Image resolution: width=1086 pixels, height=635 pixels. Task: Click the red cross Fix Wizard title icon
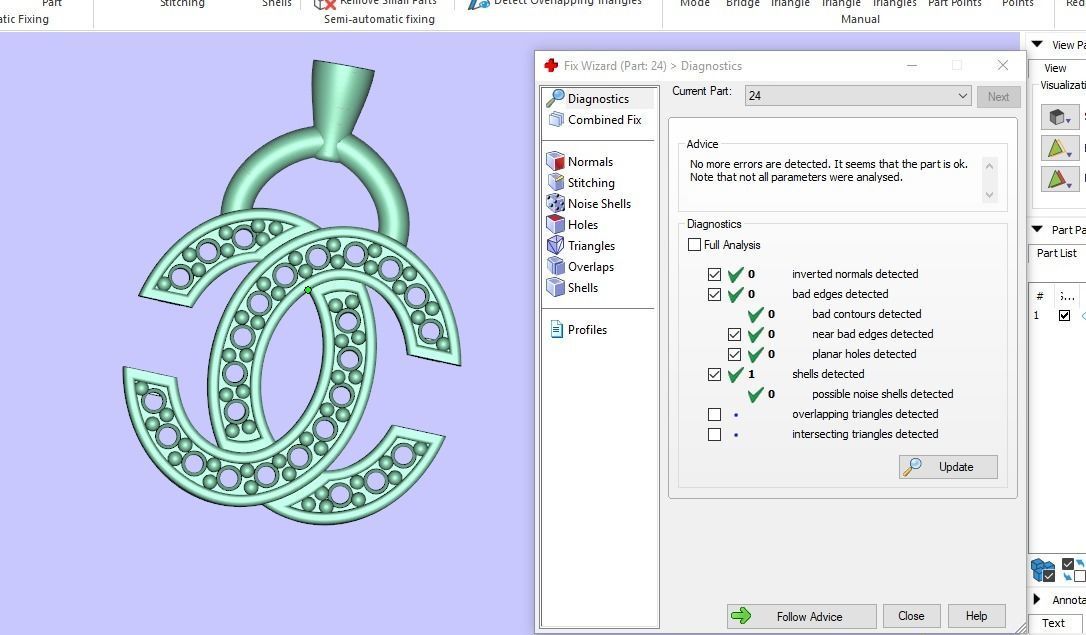(551, 66)
